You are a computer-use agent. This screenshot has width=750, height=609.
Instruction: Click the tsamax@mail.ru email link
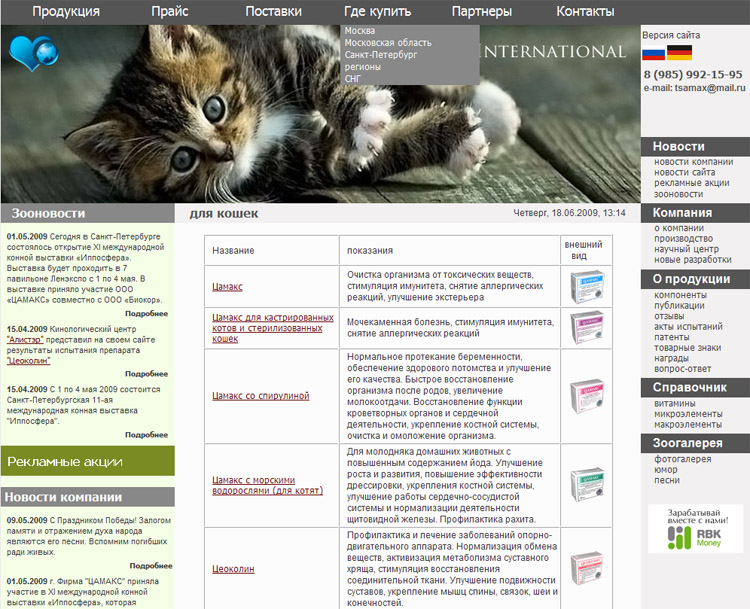pyautogui.click(x=710, y=88)
